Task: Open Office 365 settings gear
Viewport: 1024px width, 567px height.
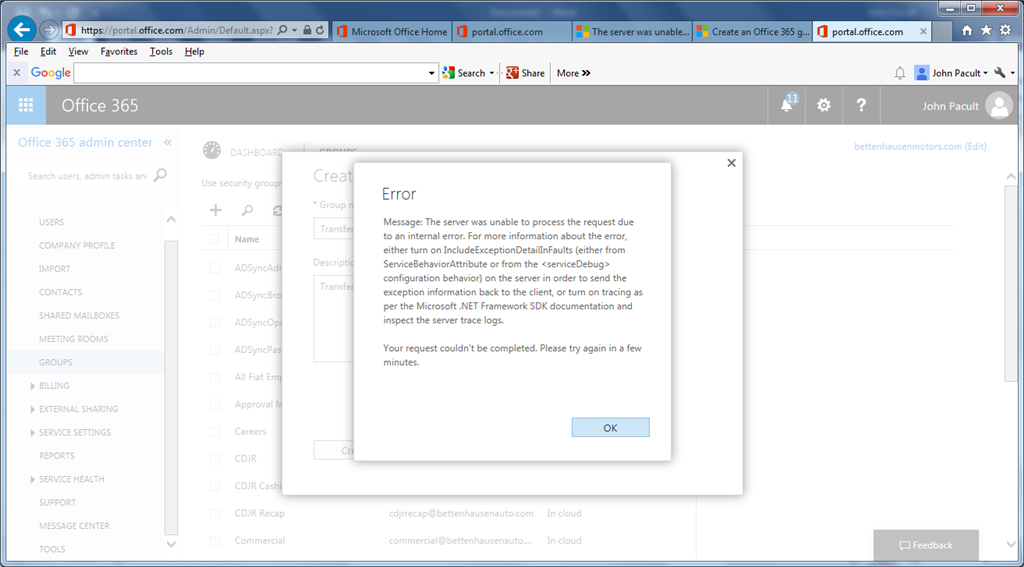Action: 824,105
